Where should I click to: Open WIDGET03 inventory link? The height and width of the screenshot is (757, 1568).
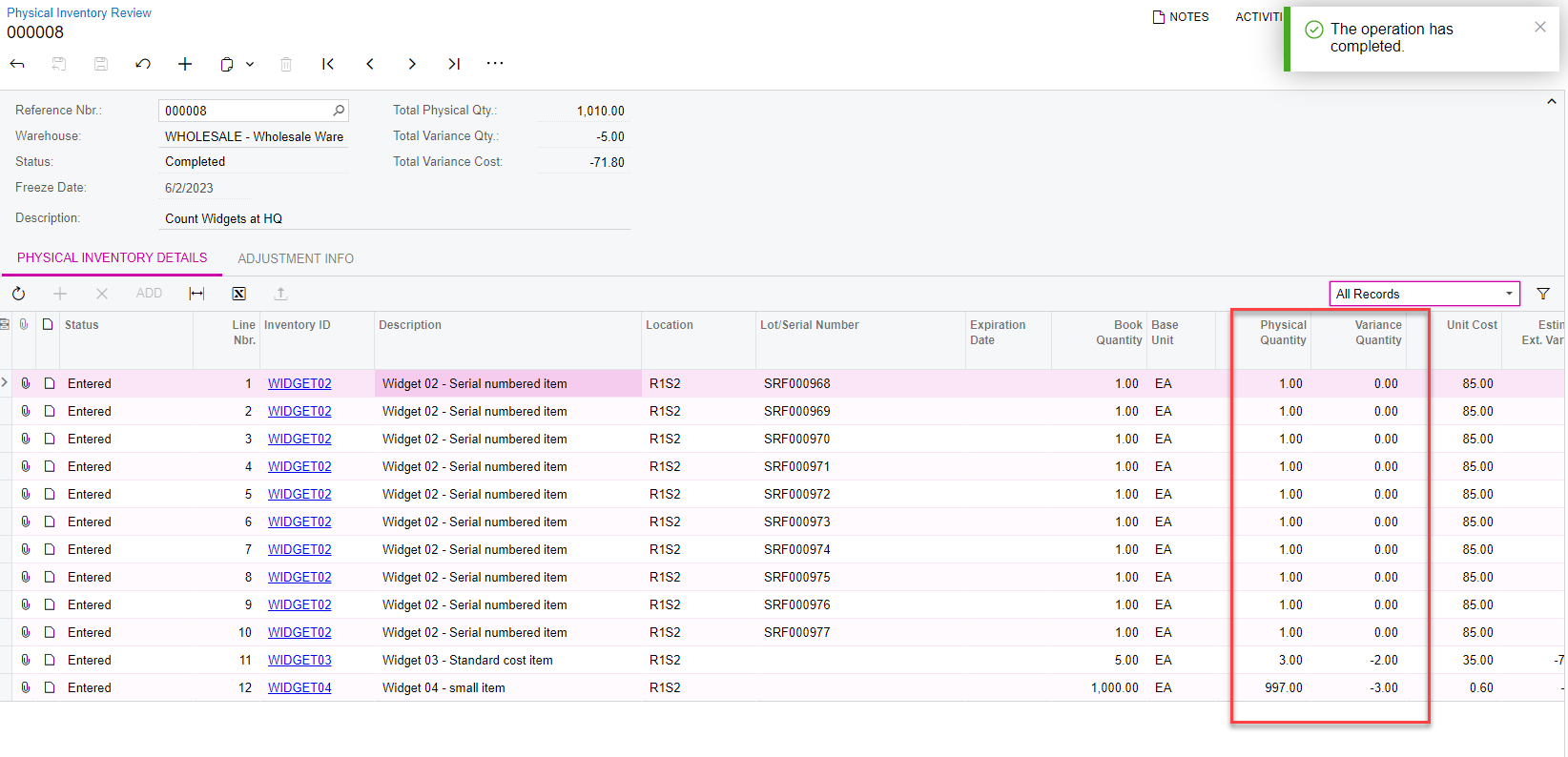point(299,660)
